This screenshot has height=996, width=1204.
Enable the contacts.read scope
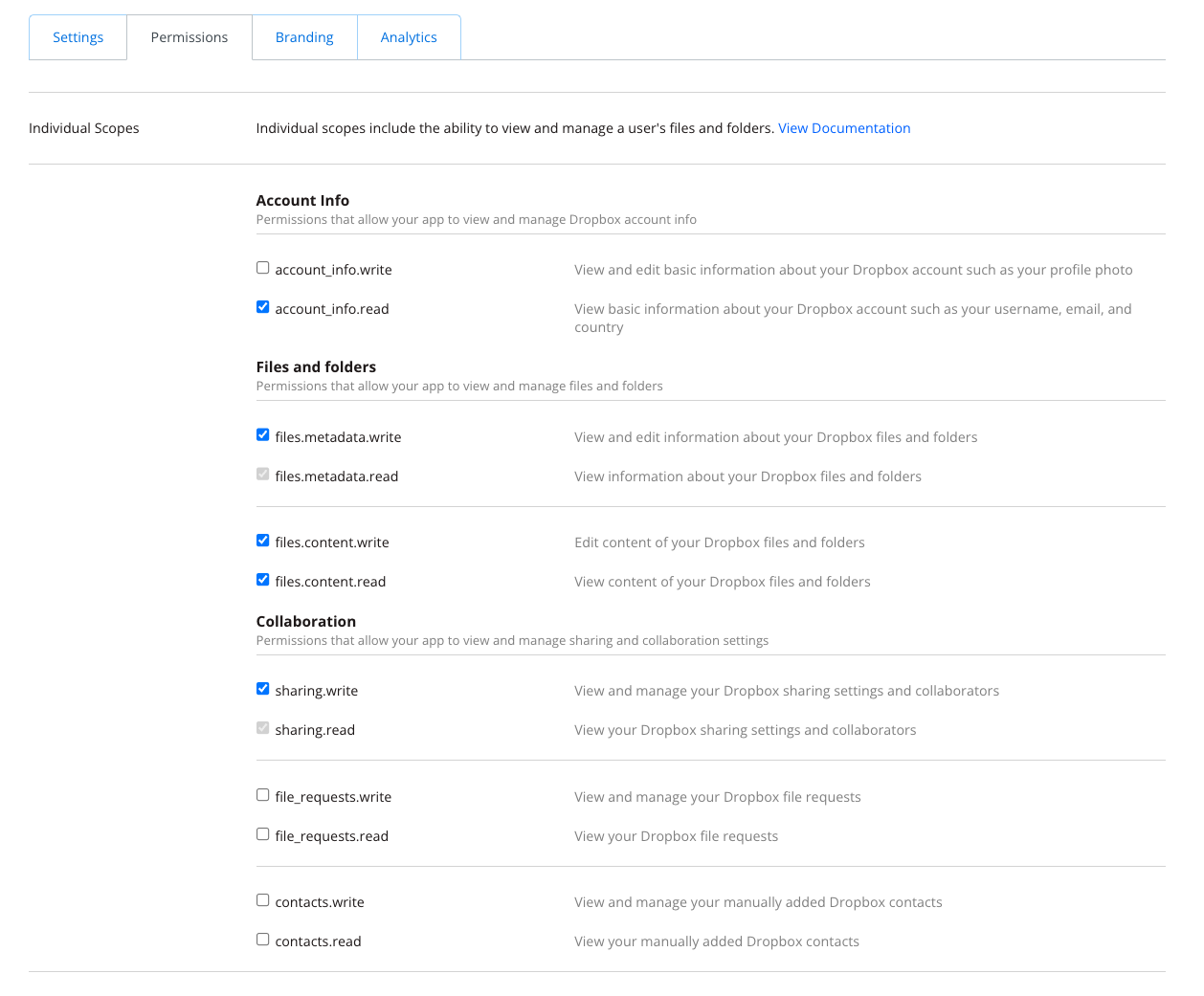(x=263, y=940)
